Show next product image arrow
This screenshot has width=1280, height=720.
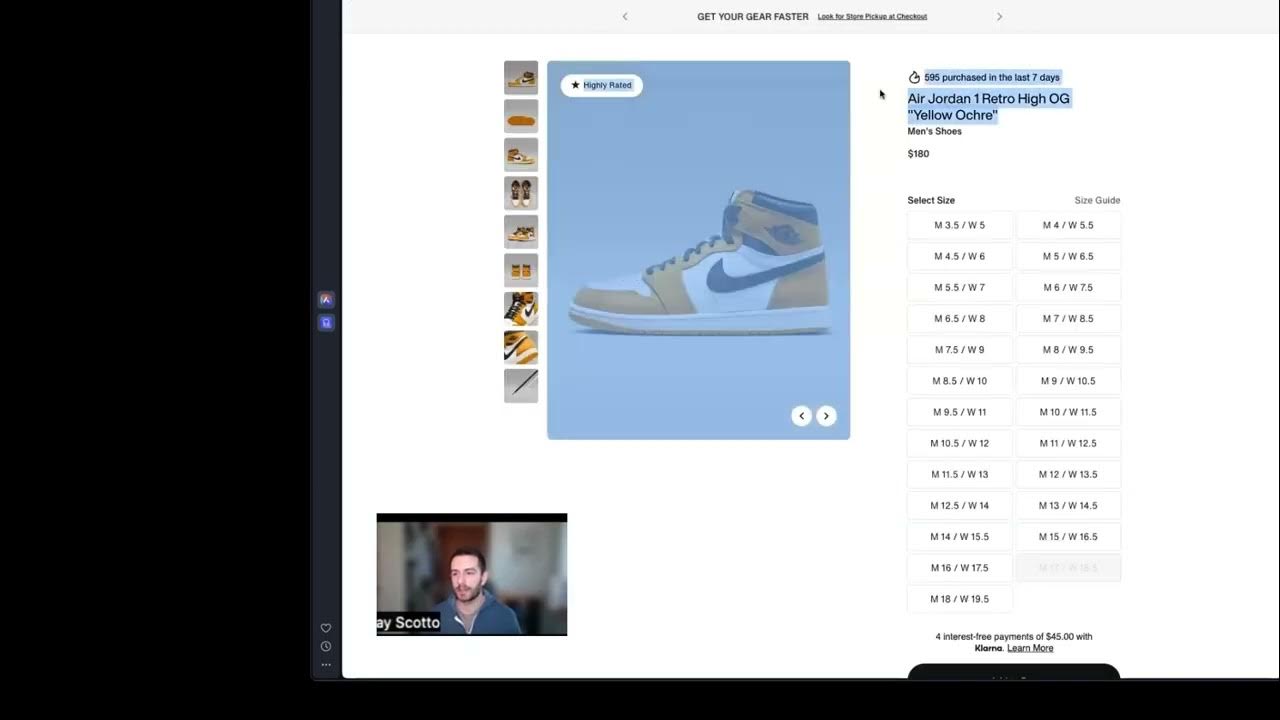(826, 416)
